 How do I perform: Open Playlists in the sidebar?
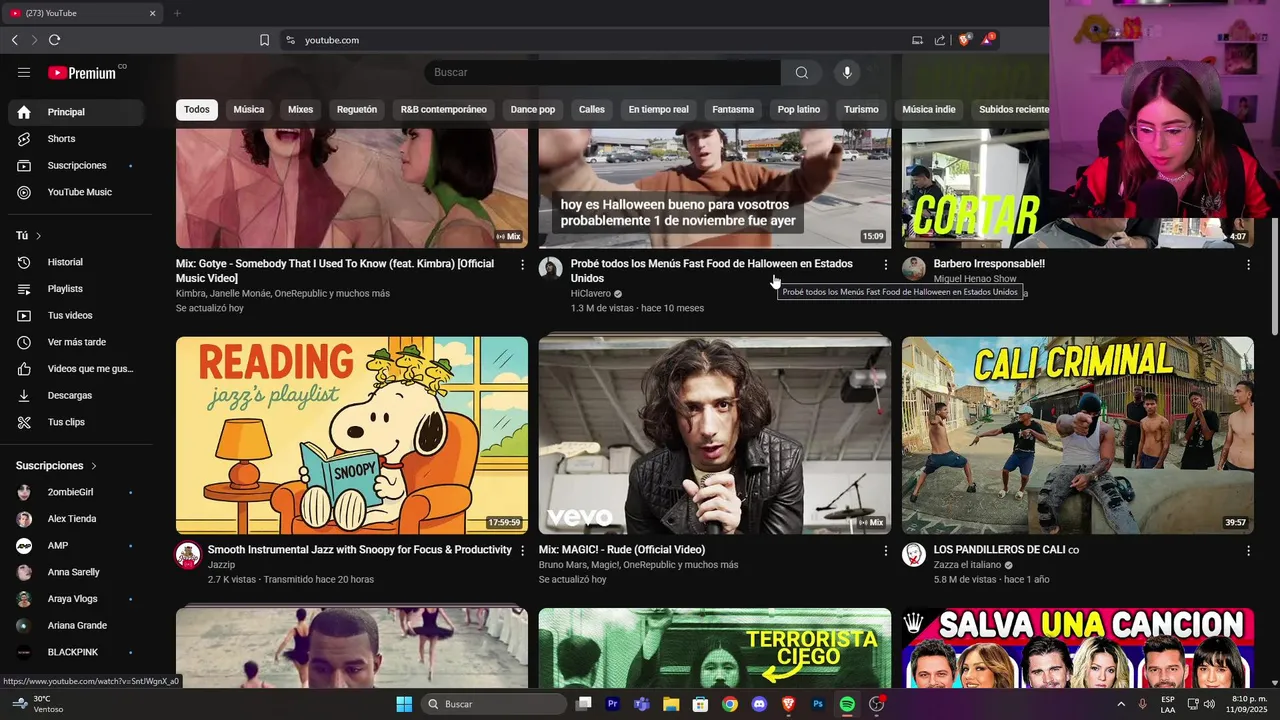tap(76, 289)
